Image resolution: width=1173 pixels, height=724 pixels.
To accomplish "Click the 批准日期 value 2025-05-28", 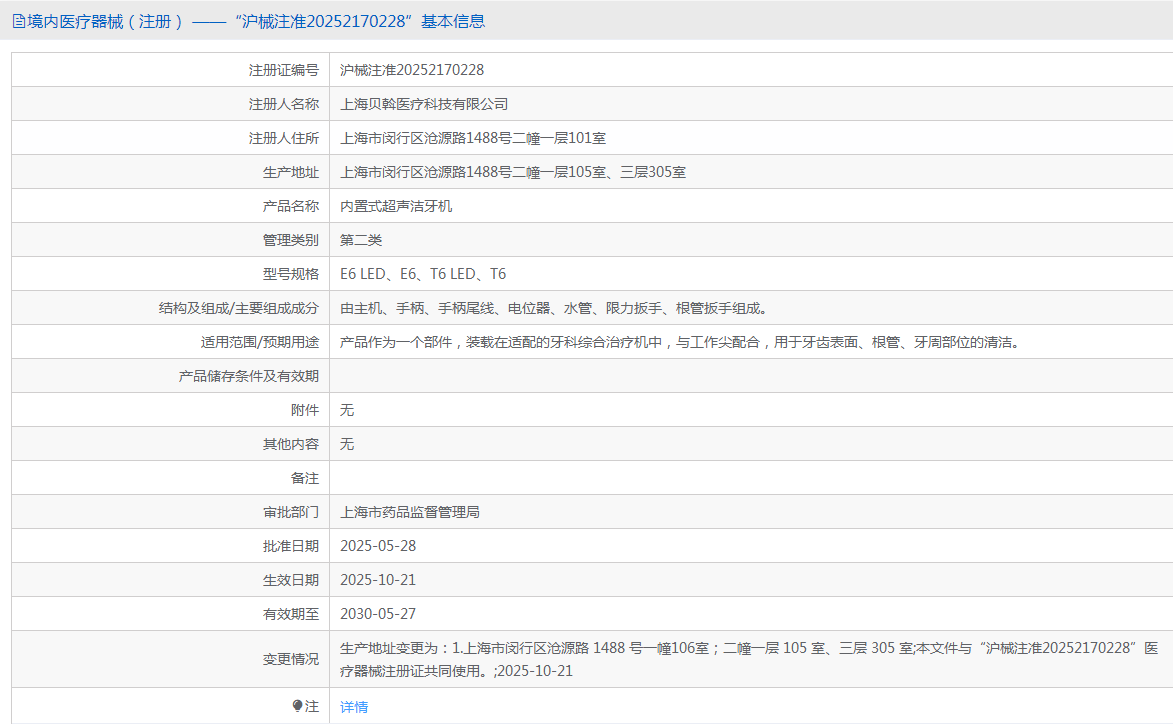I will click(378, 546).
